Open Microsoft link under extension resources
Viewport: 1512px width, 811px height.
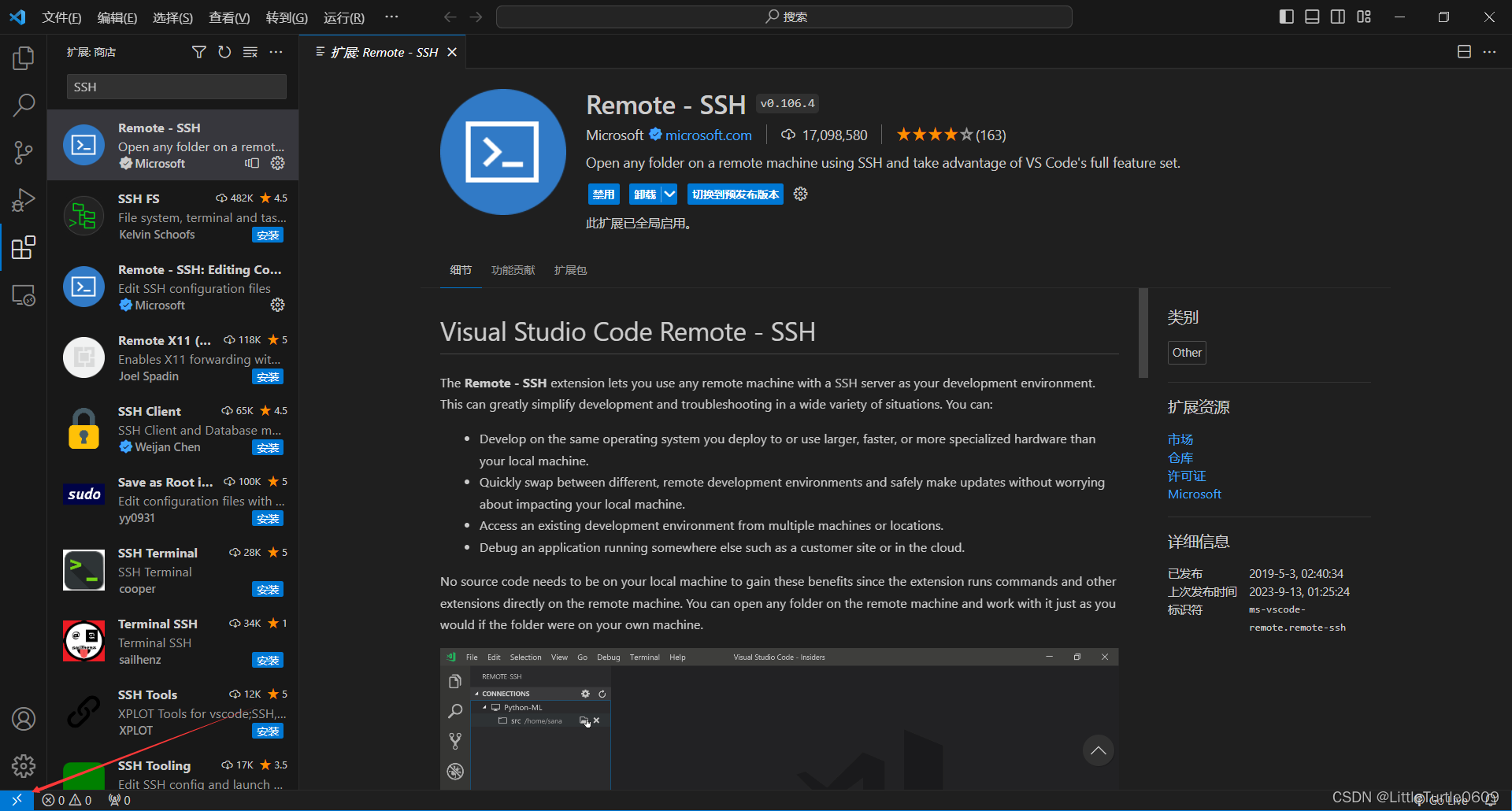(x=1194, y=494)
